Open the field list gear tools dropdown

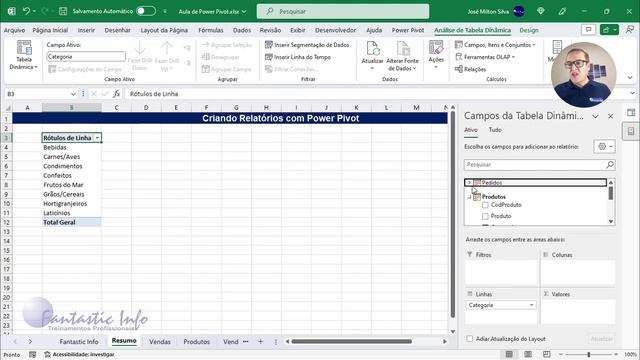click(604, 147)
